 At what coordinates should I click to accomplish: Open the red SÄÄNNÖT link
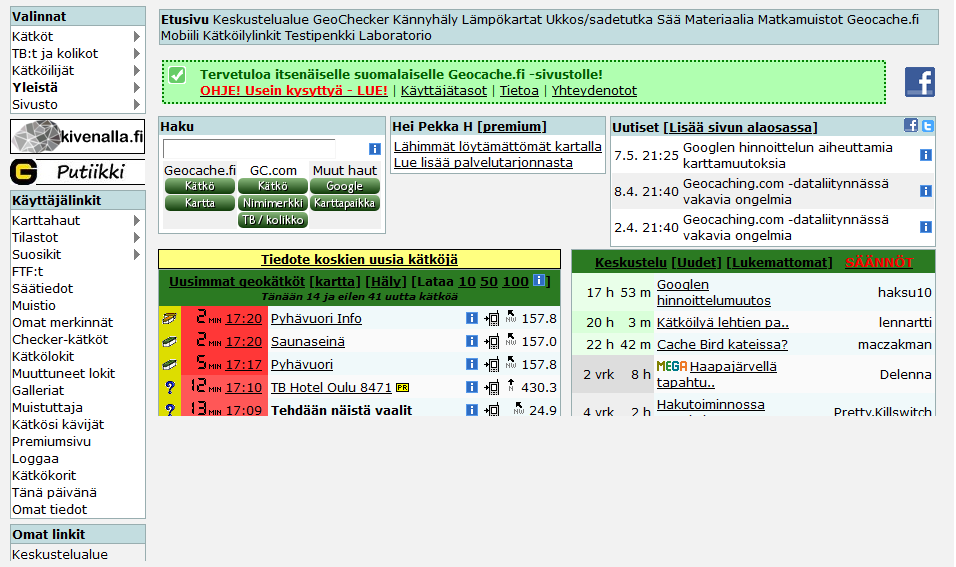pyautogui.click(x=878, y=262)
